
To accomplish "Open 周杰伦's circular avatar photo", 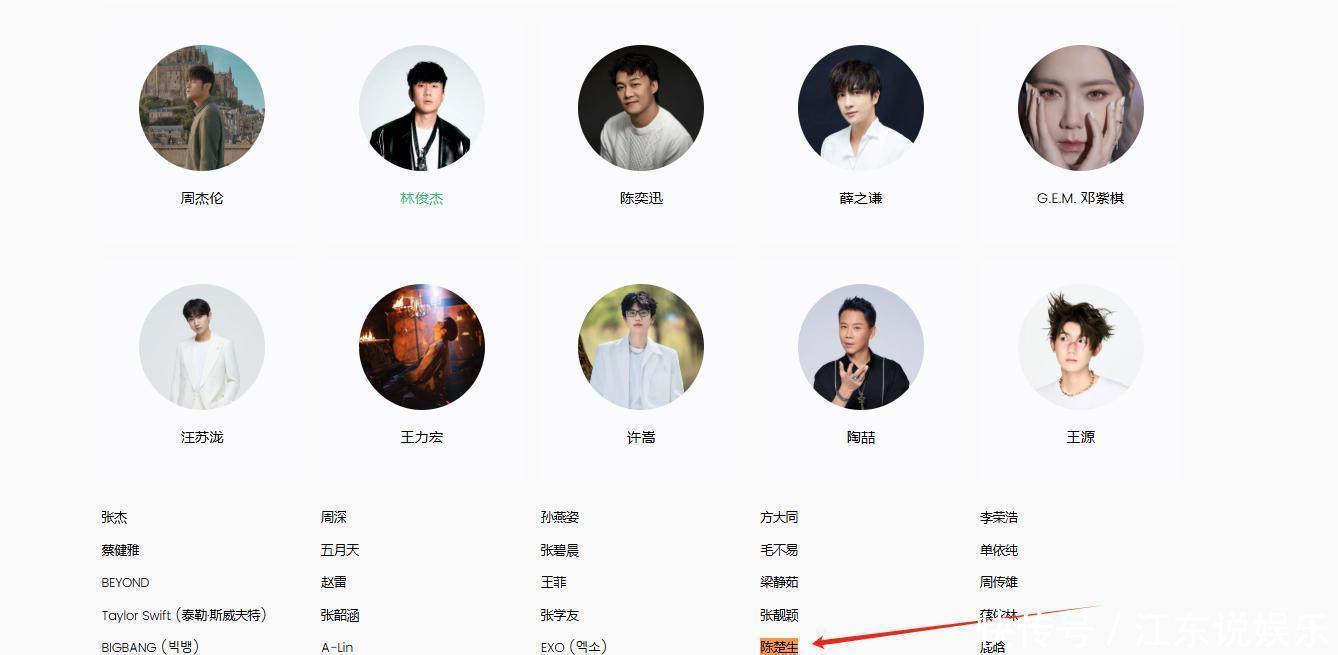I will 202,108.
